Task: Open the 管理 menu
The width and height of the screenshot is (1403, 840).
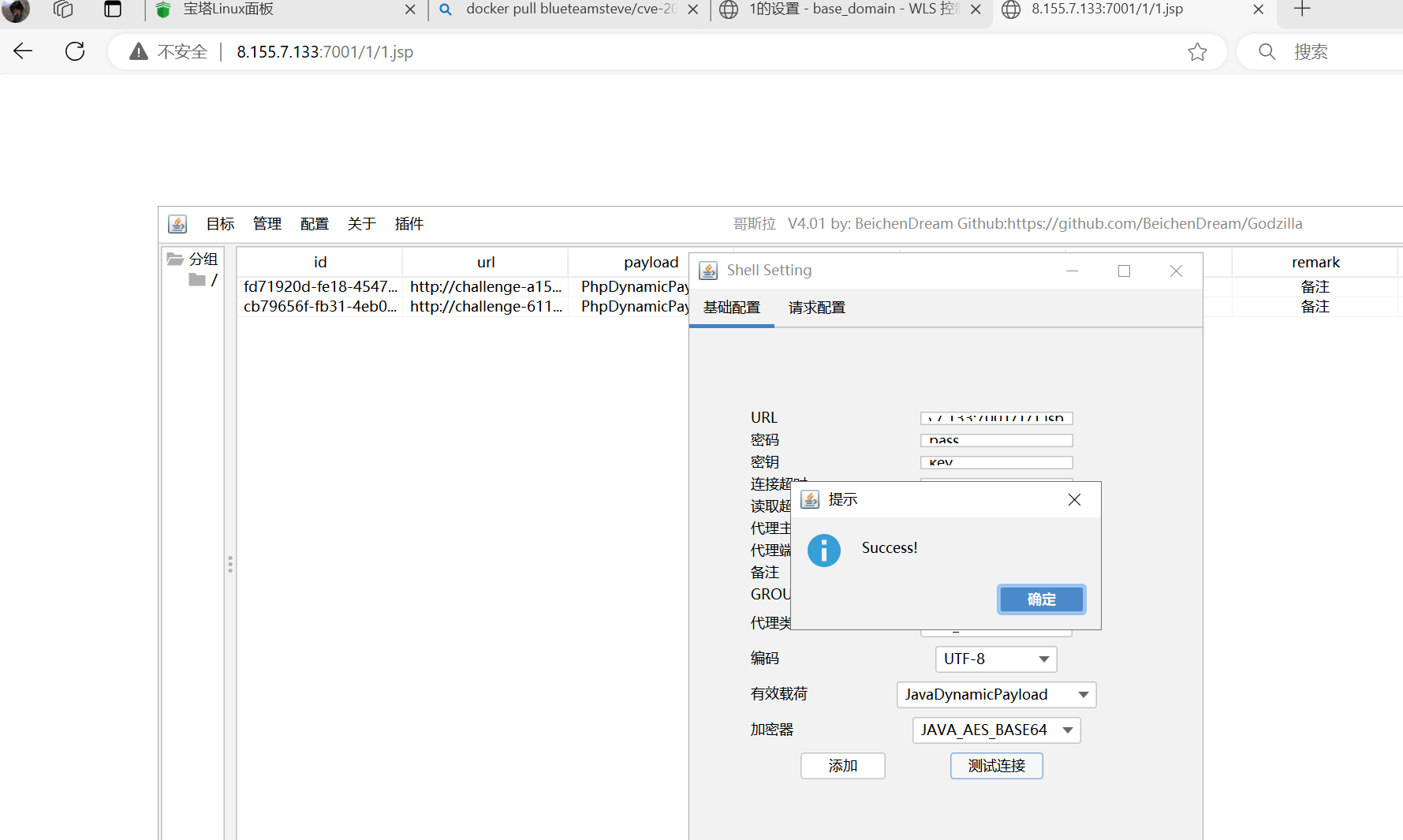Action: (267, 224)
